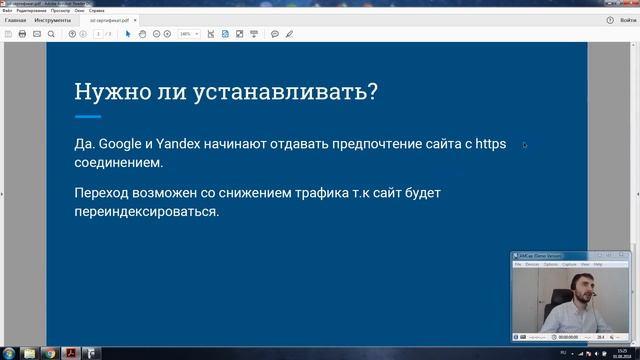
Task: Open the Файл menu
Action: (x=7, y=11)
